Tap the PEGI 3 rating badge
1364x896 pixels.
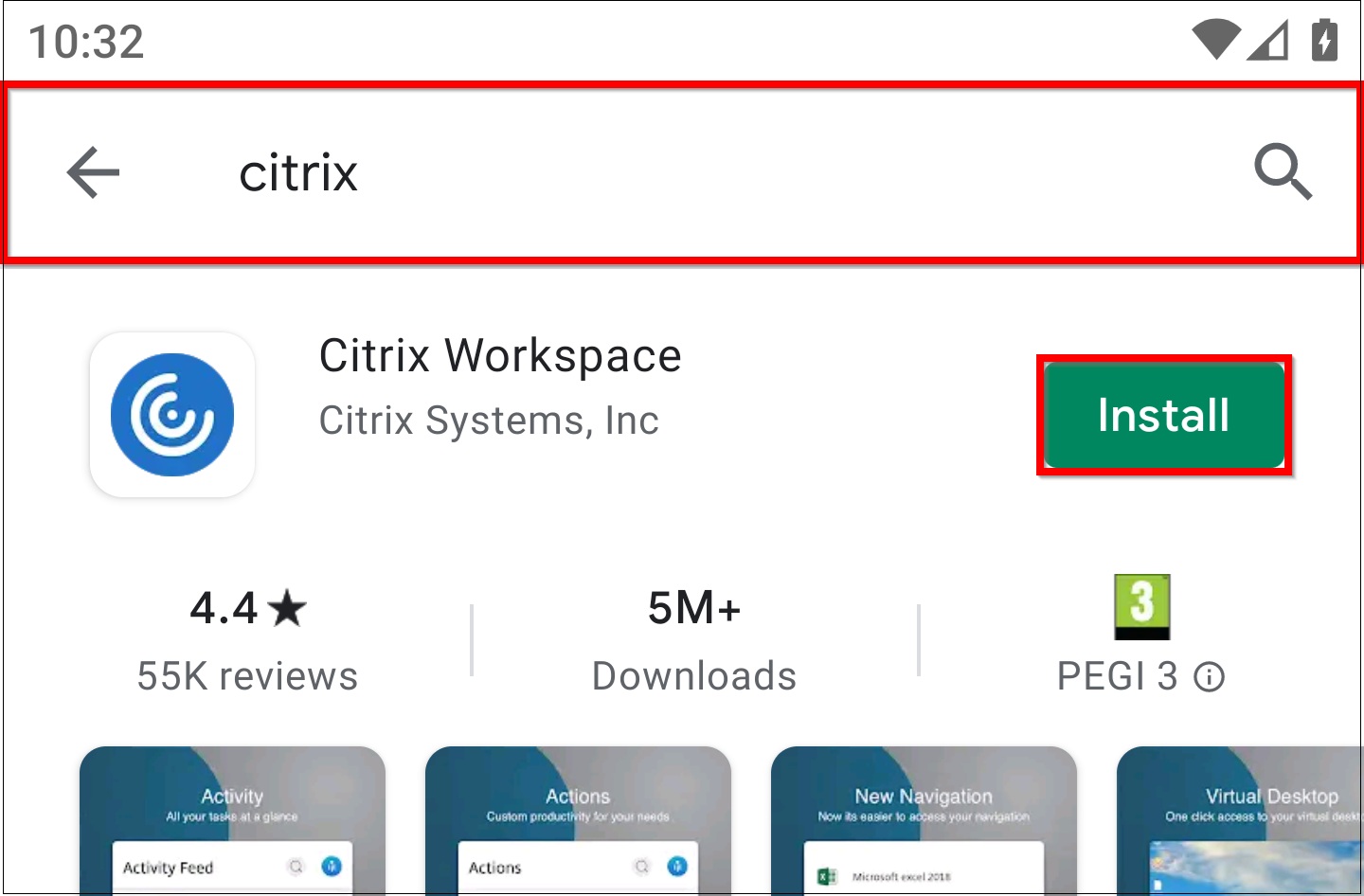(1142, 606)
